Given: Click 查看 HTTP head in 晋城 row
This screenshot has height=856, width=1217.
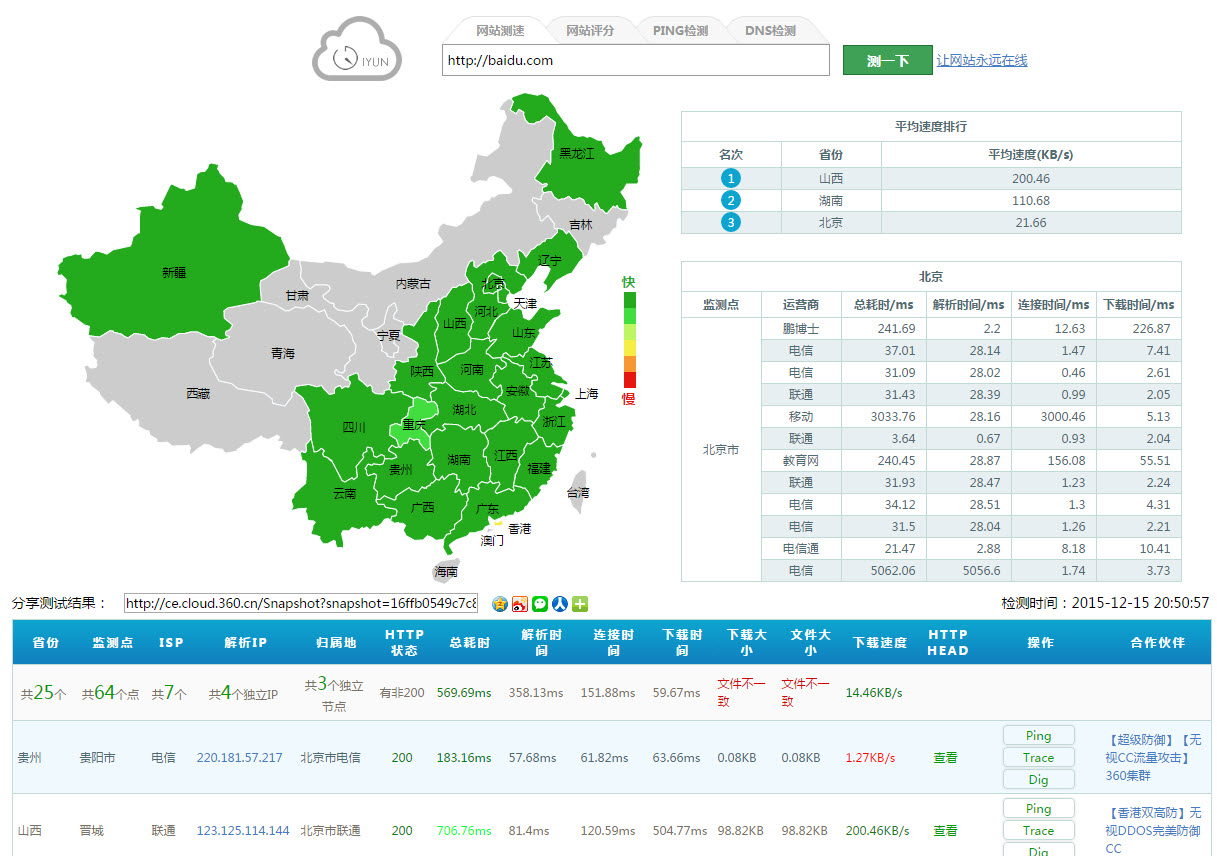Looking at the screenshot, I should 945,831.
